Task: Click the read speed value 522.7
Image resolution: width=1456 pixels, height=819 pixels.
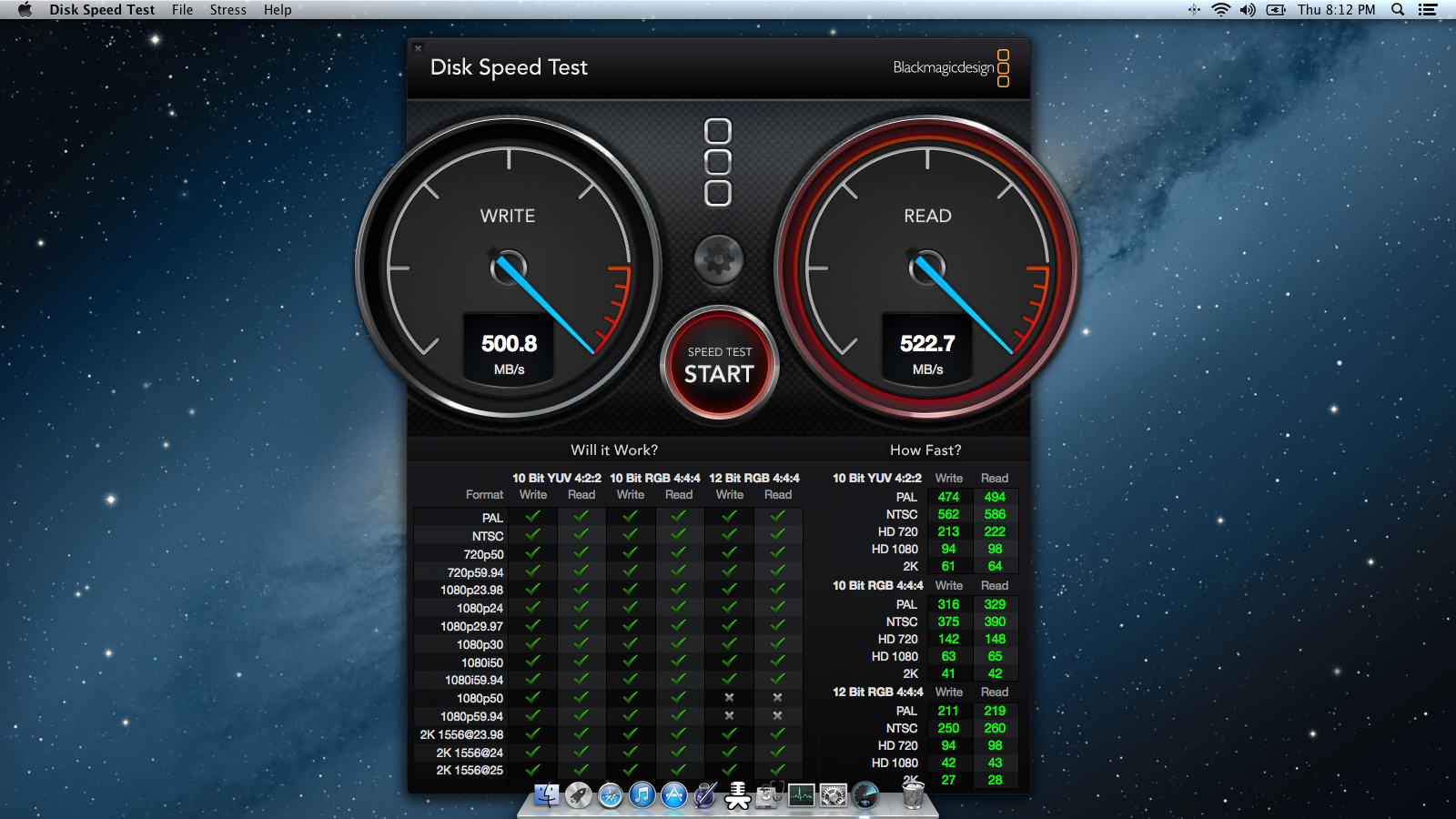Action: click(927, 344)
